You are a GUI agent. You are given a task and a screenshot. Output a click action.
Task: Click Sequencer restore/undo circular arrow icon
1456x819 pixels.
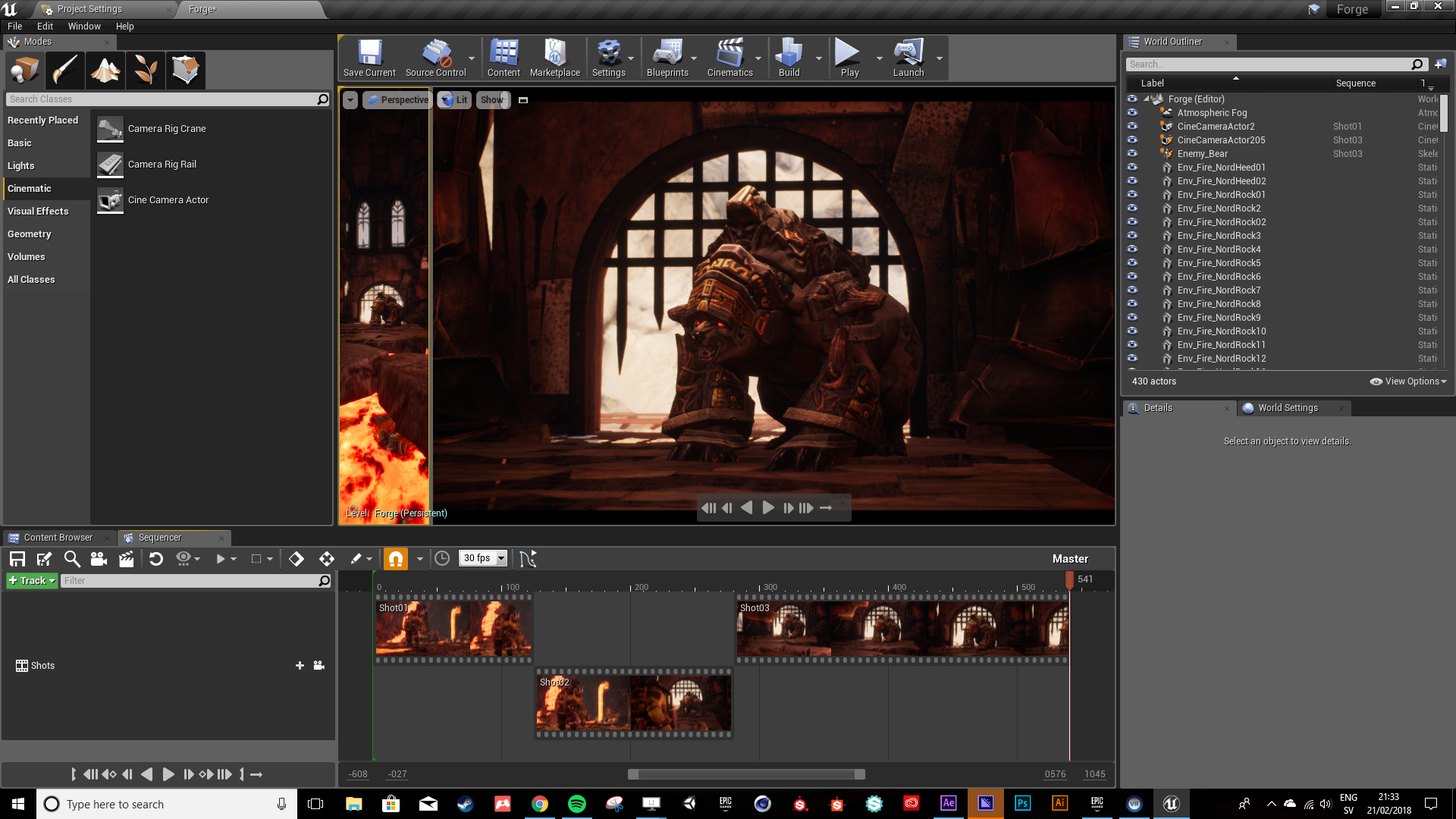(156, 559)
